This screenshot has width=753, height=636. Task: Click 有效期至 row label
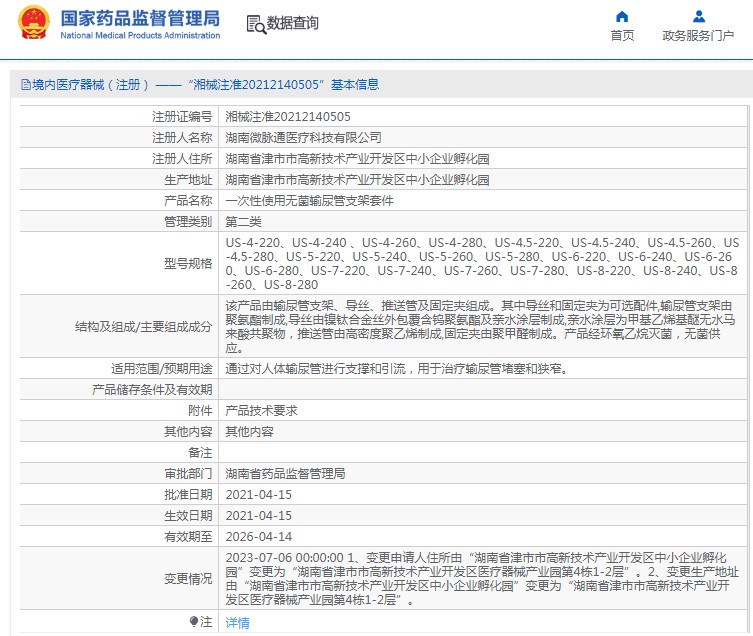coord(188,537)
